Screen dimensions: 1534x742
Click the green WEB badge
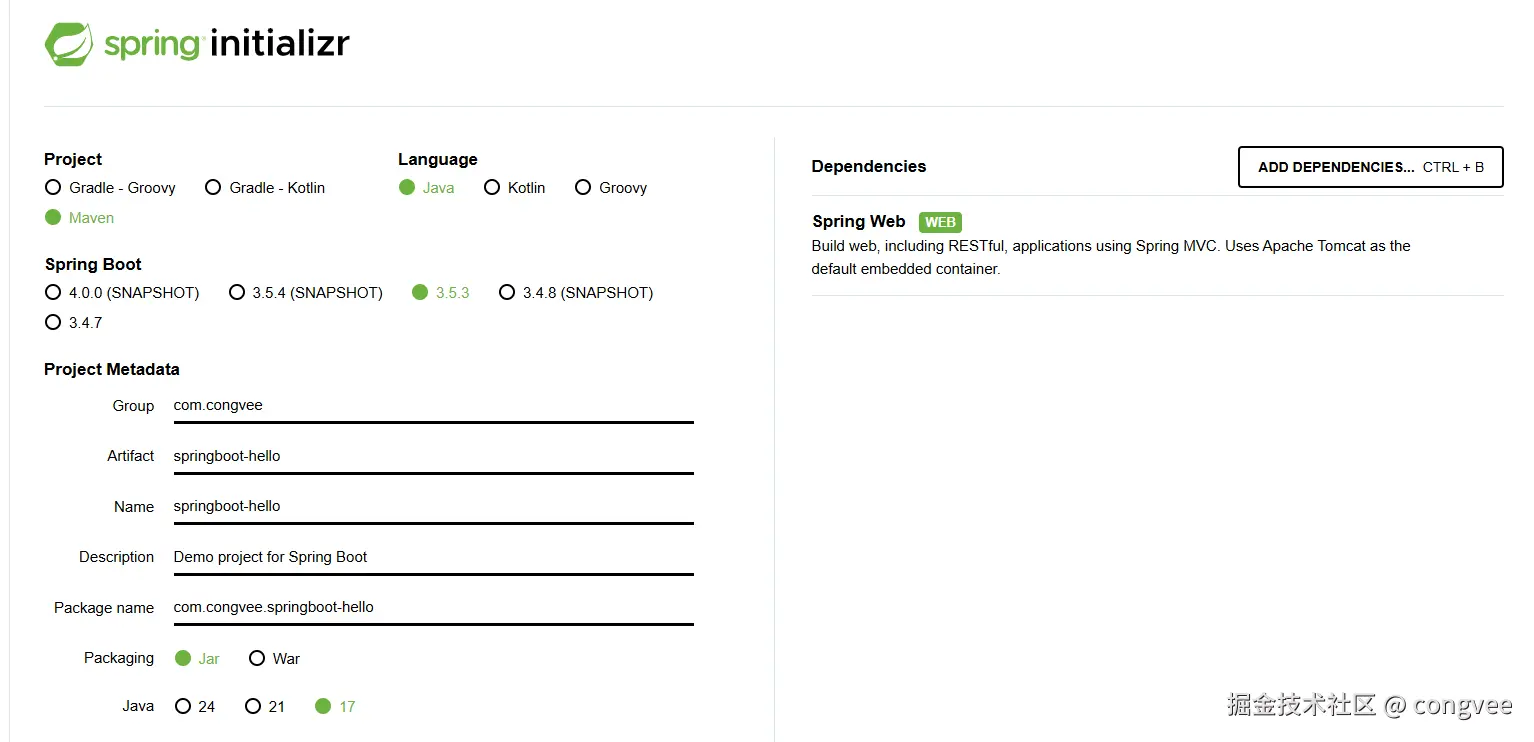[x=940, y=222]
